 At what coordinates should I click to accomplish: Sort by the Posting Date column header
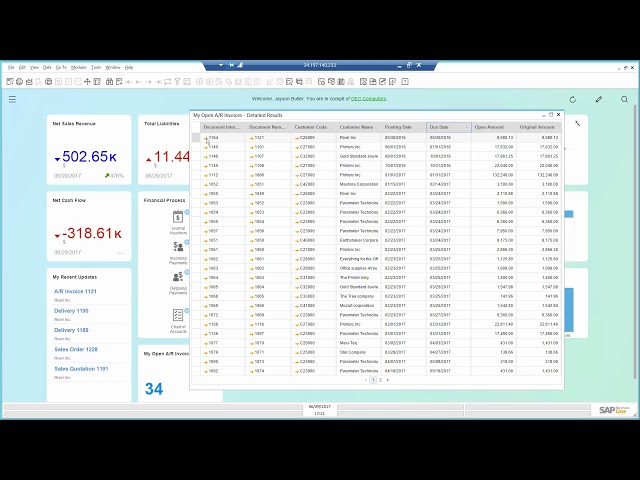[404, 127]
